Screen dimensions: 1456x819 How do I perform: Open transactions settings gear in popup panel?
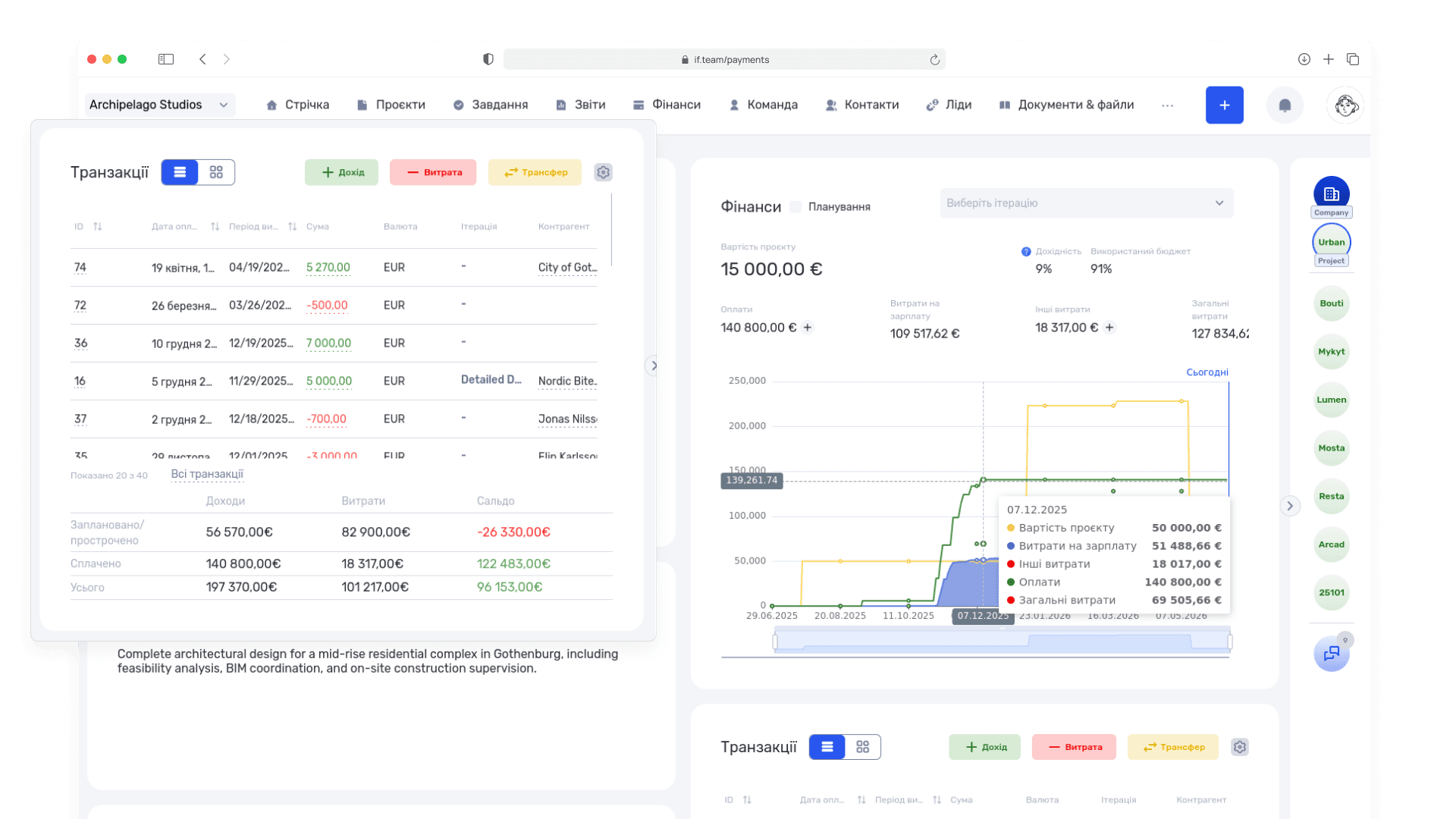pyautogui.click(x=603, y=172)
